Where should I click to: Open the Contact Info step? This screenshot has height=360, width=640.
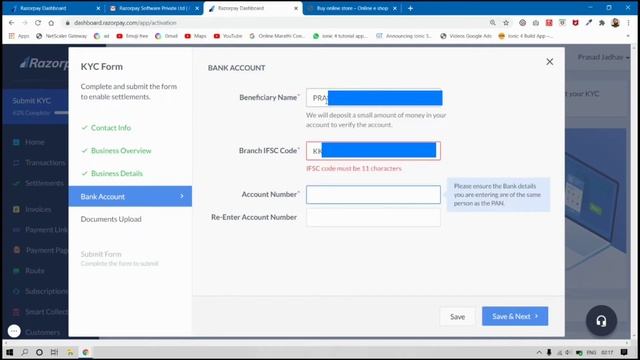pyautogui.click(x=111, y=128)
